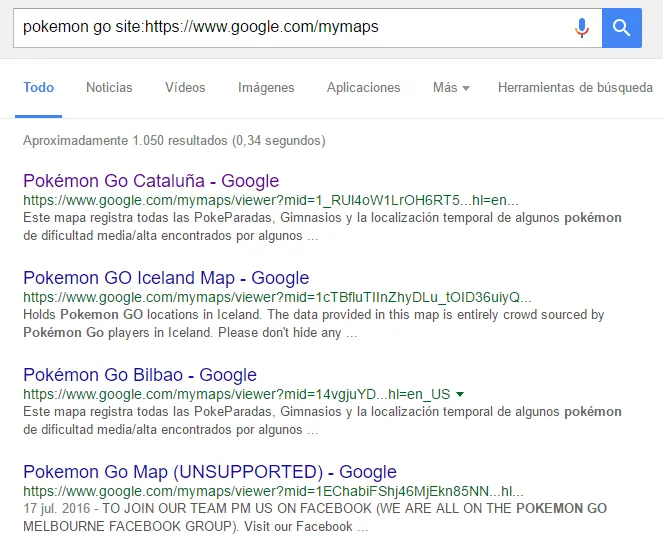Open the Pokemon GO Iceland Map result
663x548 pixels.
[x=166, y=278]
